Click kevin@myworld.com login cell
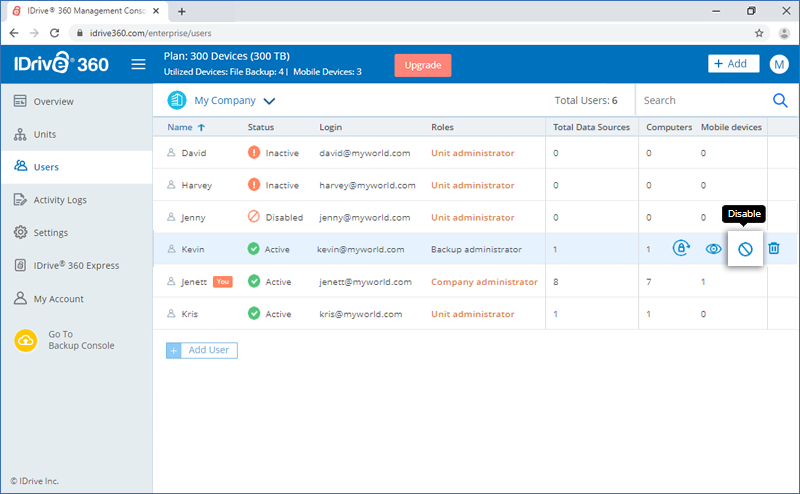Viewport: 800px width, 494px height. click(x=361, y=249)
